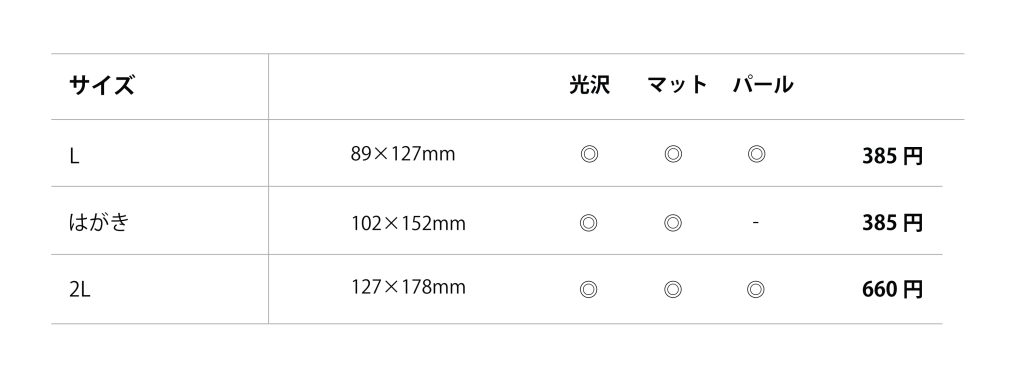Click the 光沢 column header

pos(590,85)
